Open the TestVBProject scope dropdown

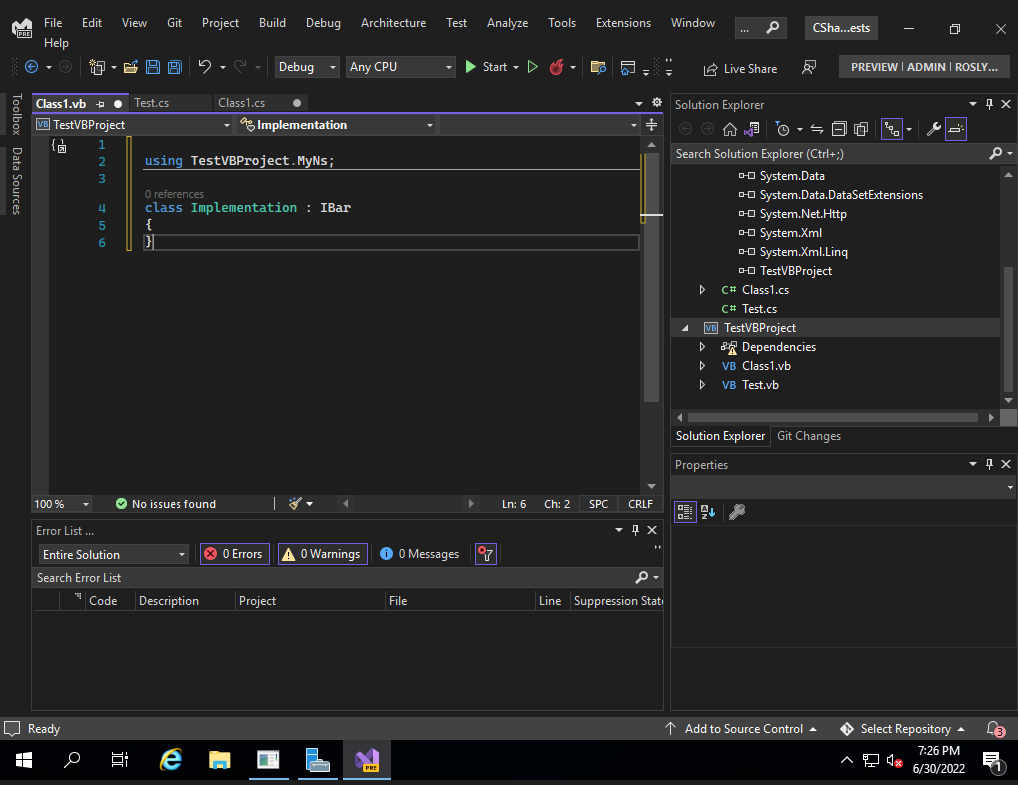point(133,125)
